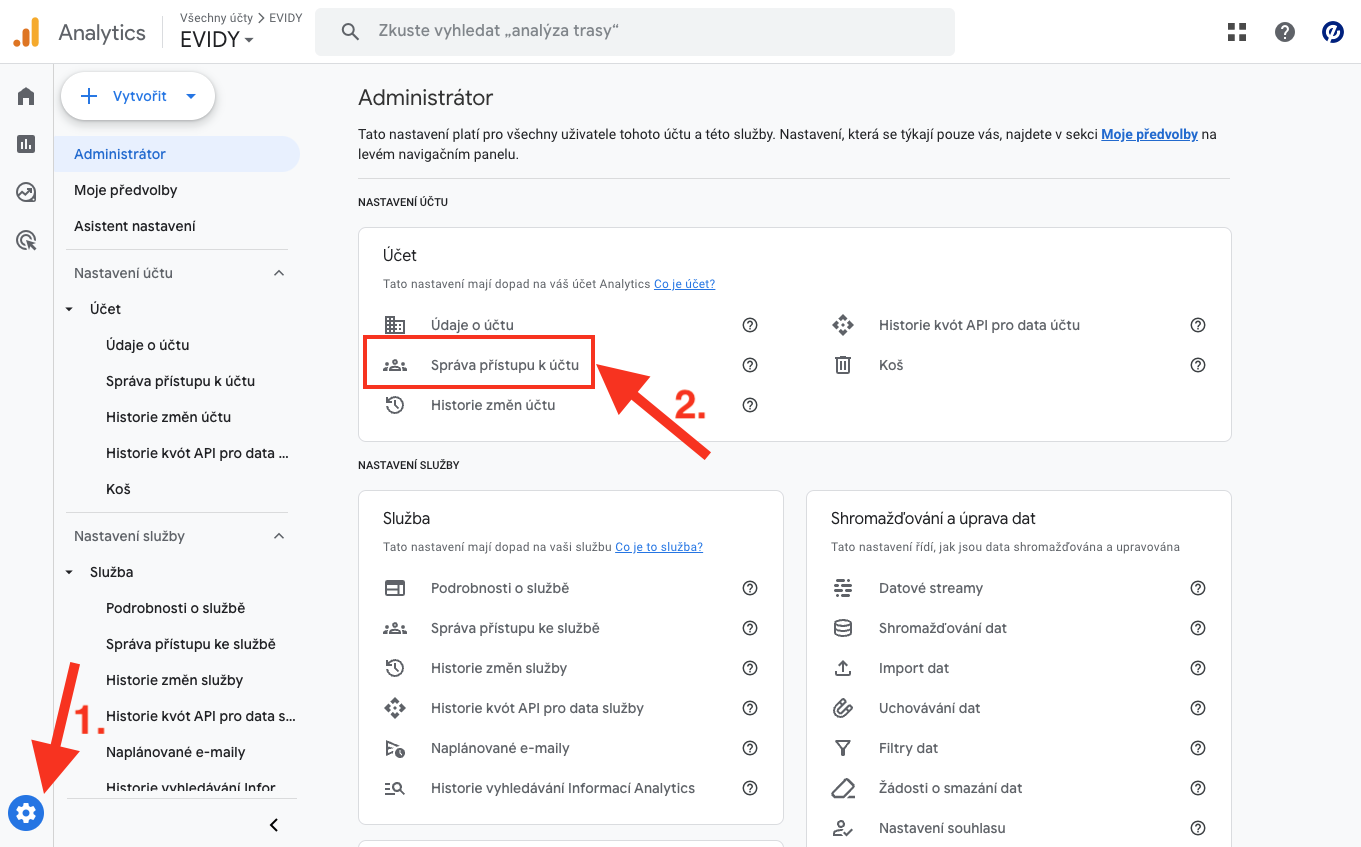
Task: Open the account avatar icon
Action: [x=1332, y=32]
